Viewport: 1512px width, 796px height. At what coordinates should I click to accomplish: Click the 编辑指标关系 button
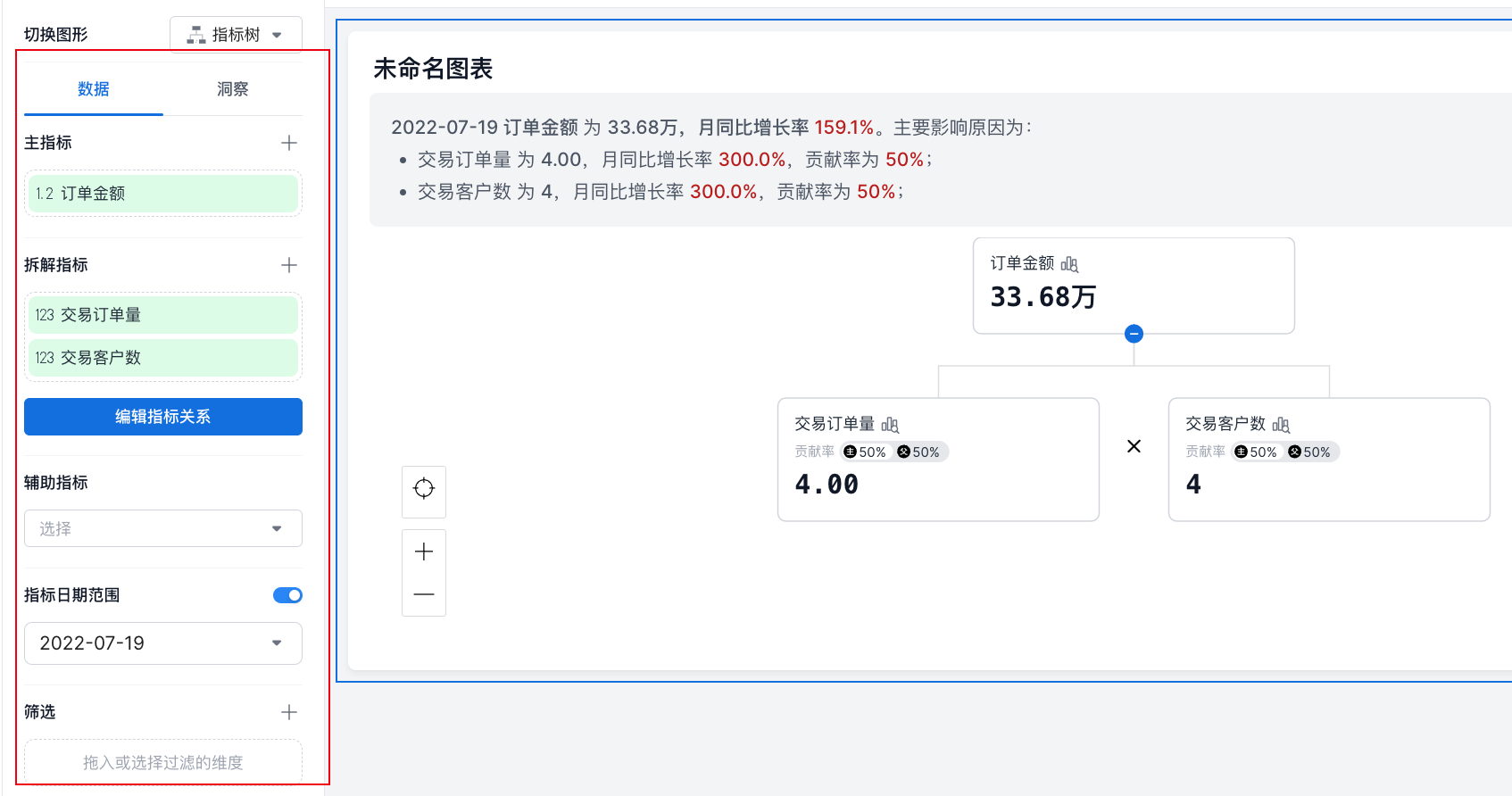click(x=163, y=417)
